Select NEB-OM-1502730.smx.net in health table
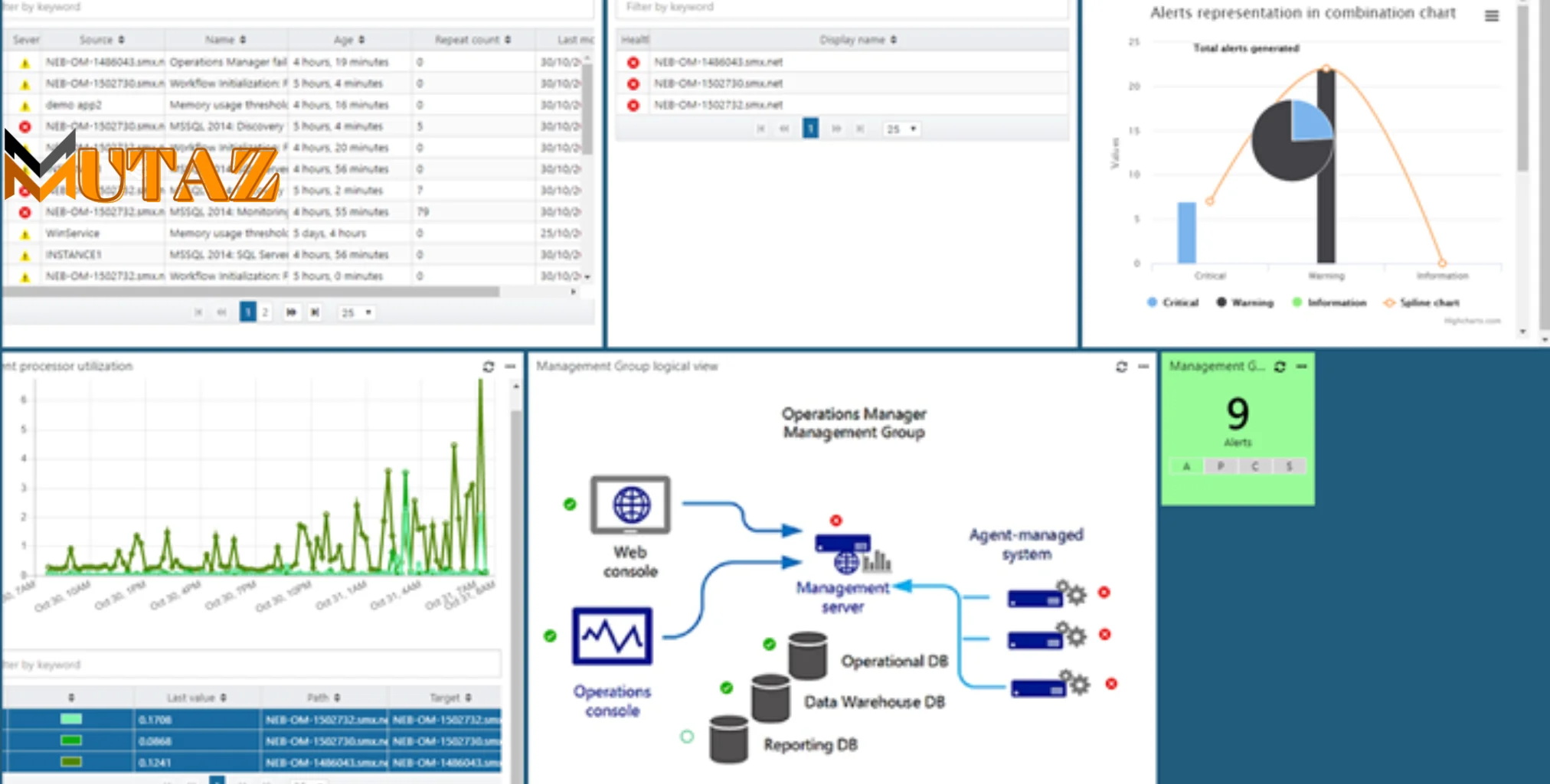The image size is (1550, 784). coord(718,83)
